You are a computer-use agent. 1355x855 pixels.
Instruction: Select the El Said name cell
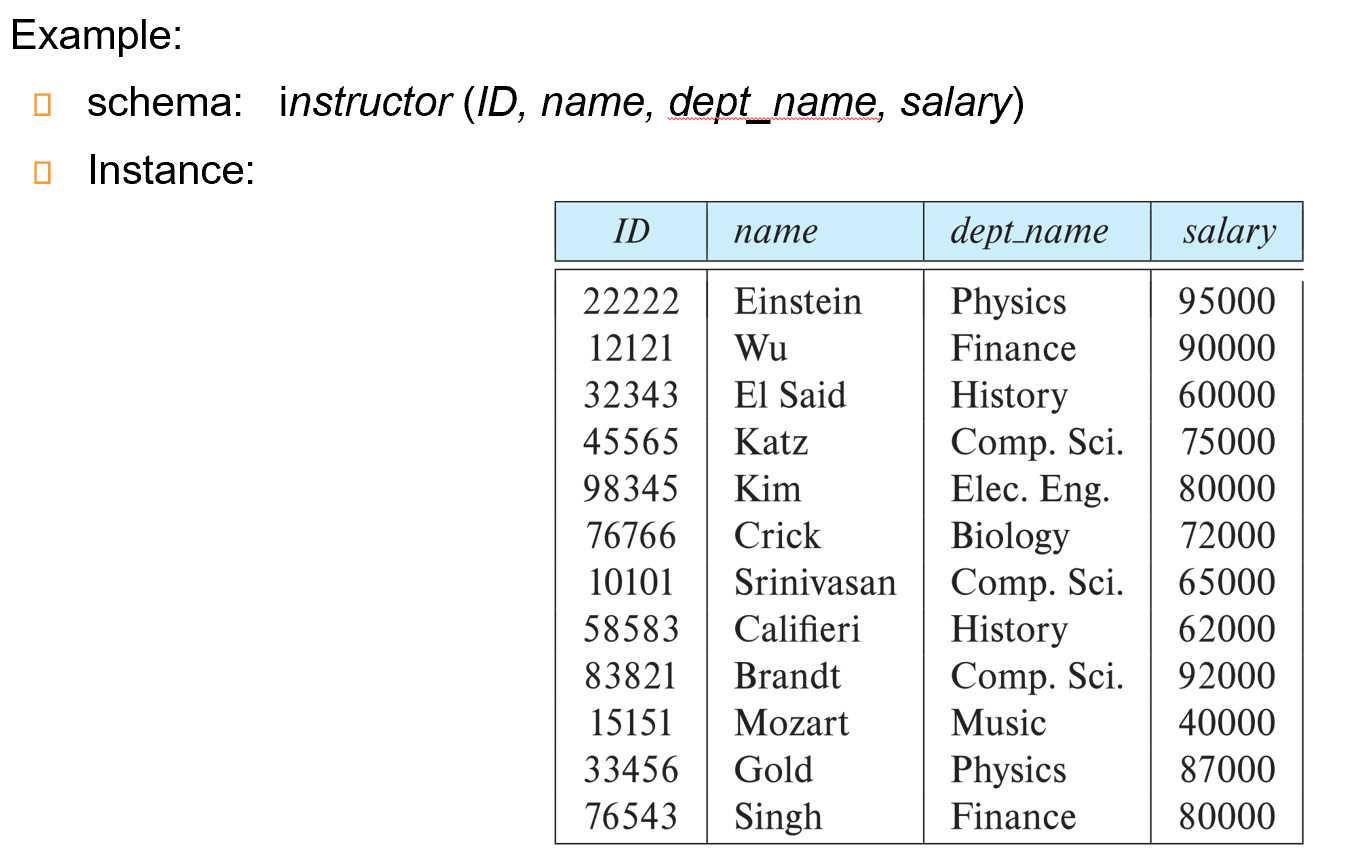pyautogui.click(x=789, y=395)
